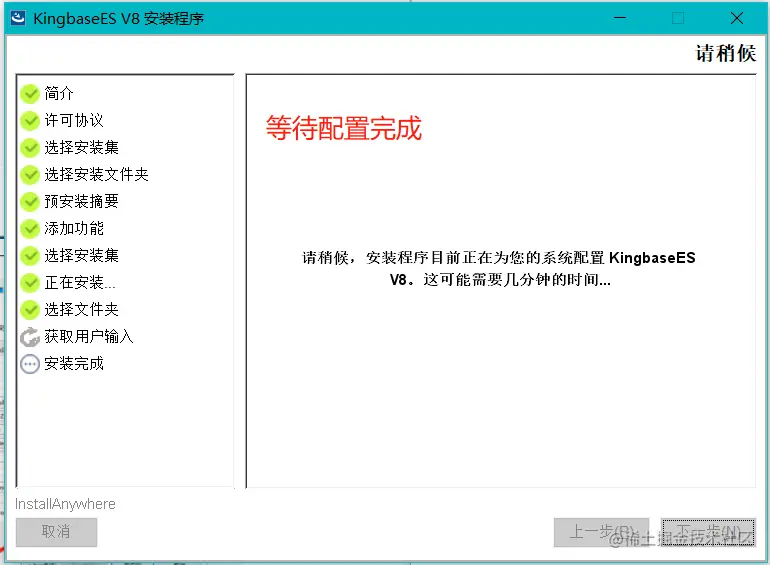This screenshot has height=565, width=770.
Task: Click the pending dots icon beside 安装完成
Action: [30, 364]
